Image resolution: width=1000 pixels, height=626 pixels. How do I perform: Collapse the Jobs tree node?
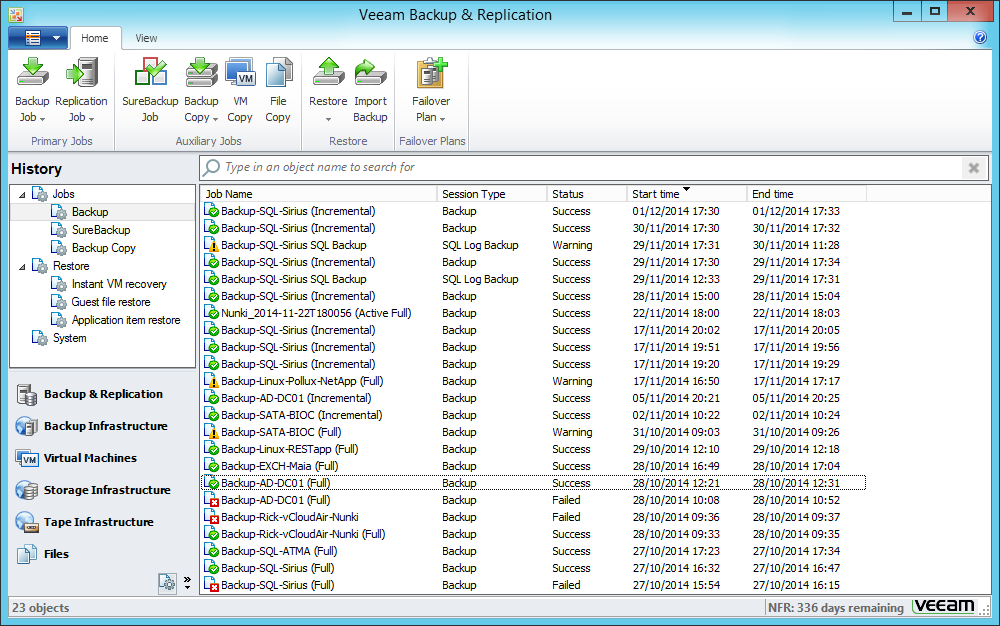(x=22, y=194)
